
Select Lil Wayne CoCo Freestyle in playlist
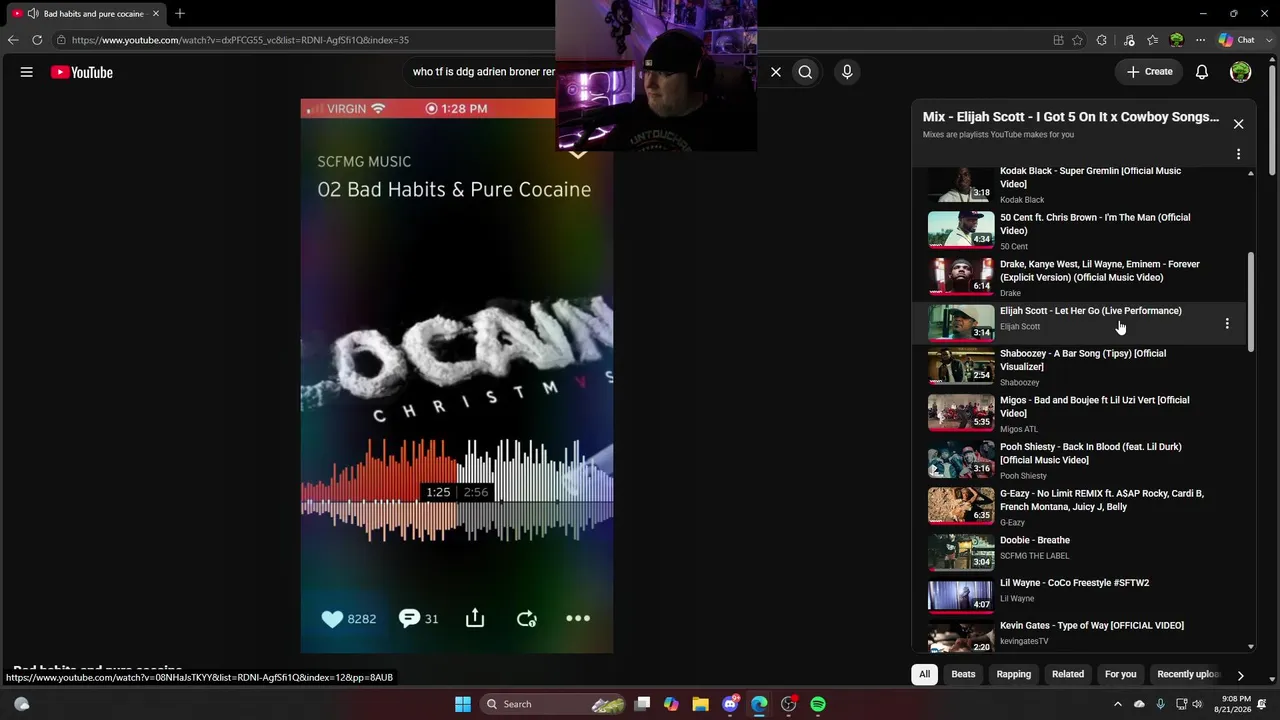click(1080, 594)
